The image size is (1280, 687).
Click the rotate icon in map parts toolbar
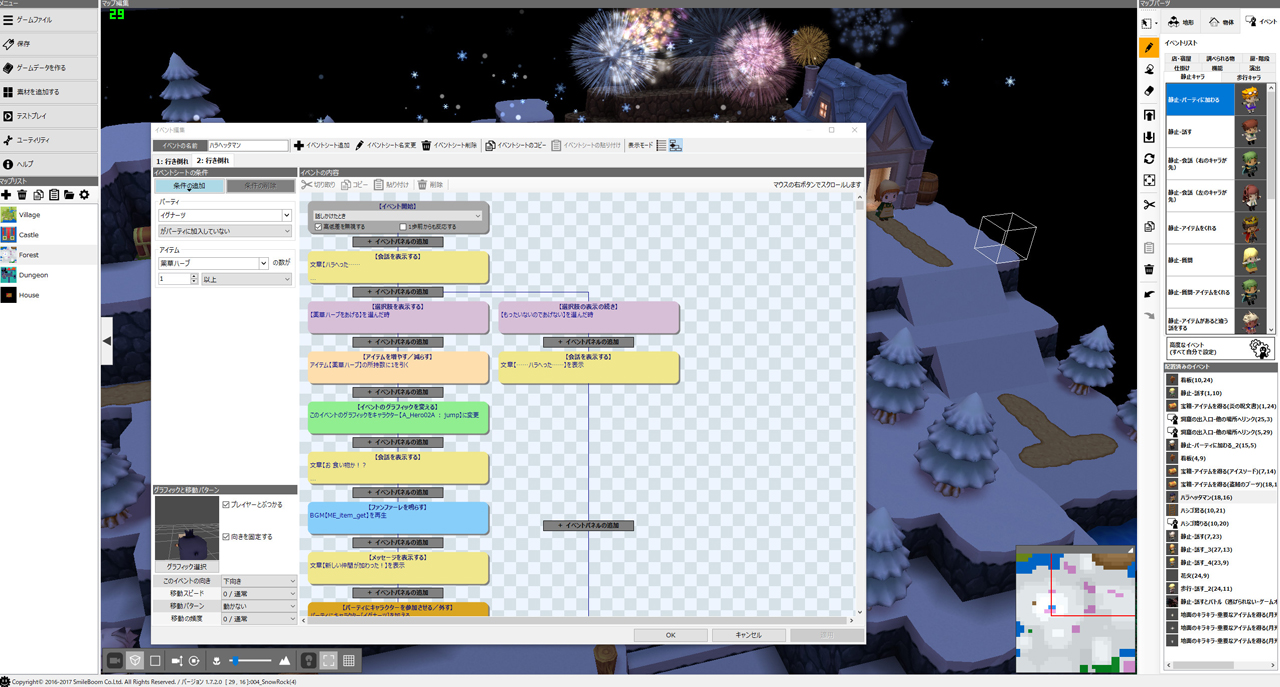point(1149,158)
